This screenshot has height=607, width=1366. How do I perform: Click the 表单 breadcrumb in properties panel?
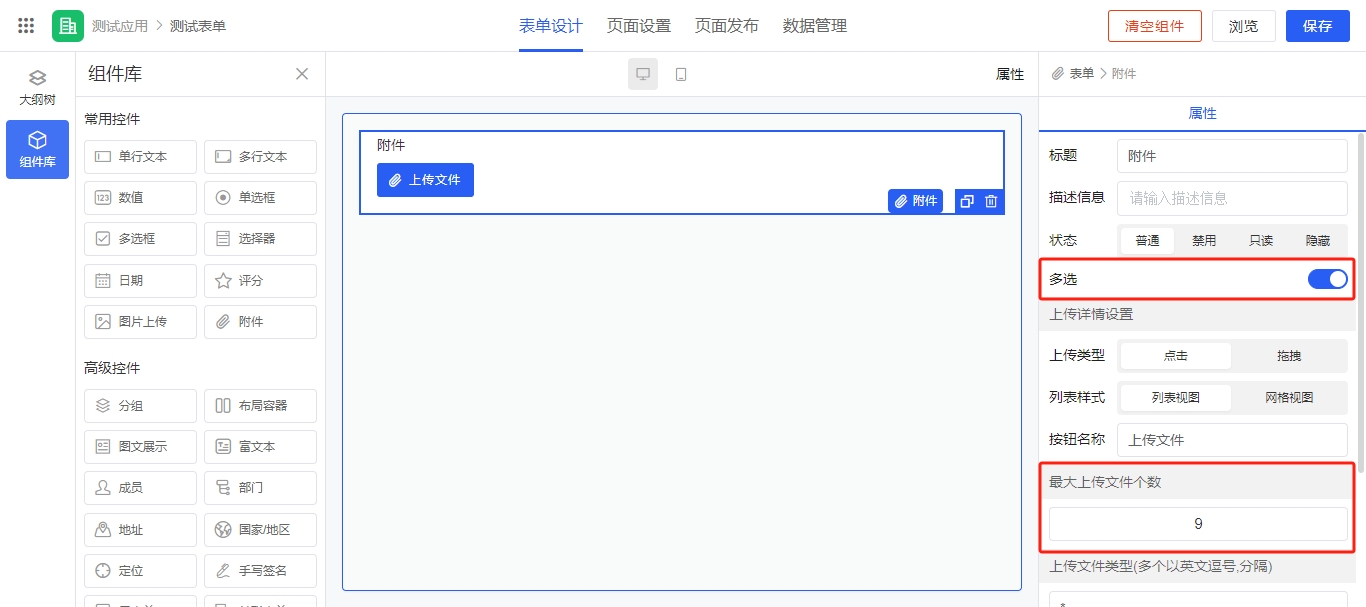point(1081,74)
